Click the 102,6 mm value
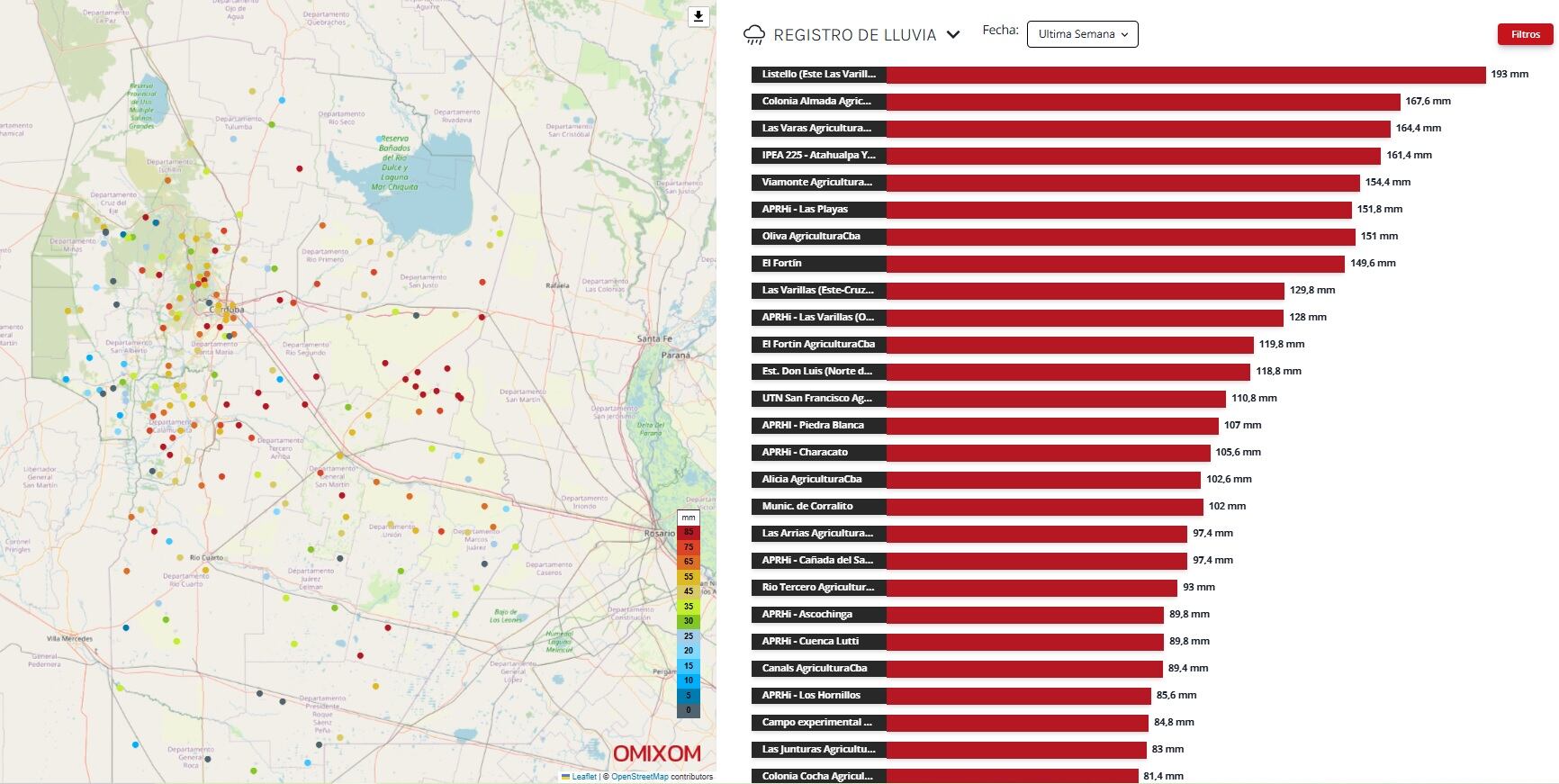The width and height of the screenshot is (1559, 784). [x=1229, y=480]
